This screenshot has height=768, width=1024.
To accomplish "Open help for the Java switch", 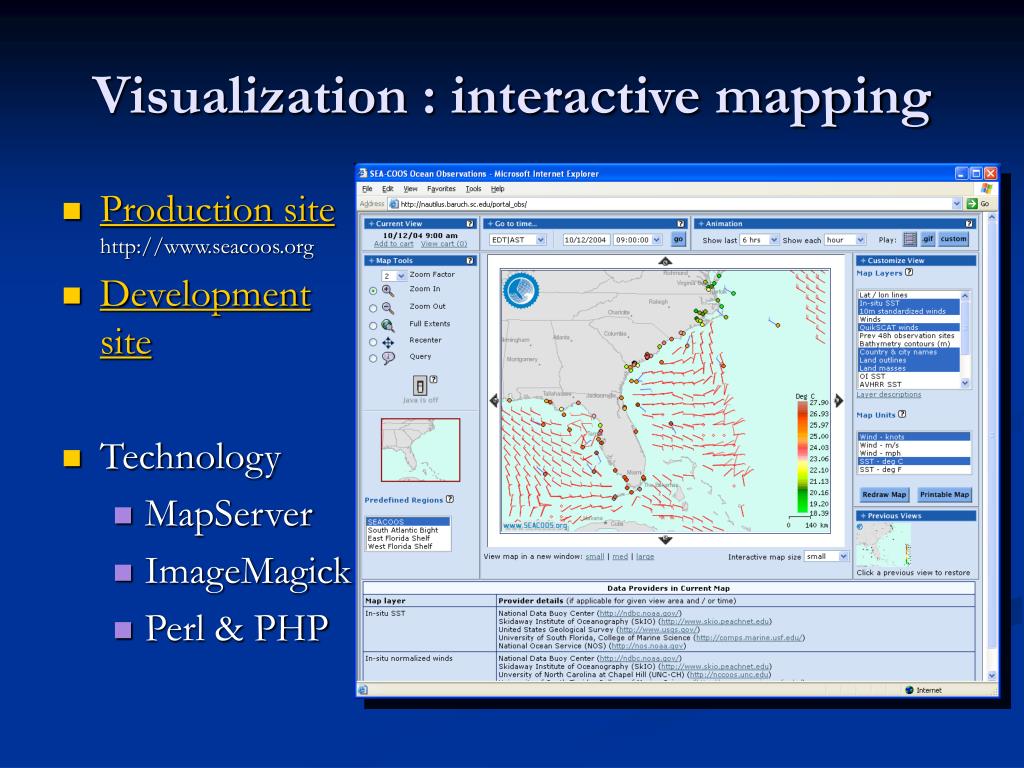I will pos(434,379).
